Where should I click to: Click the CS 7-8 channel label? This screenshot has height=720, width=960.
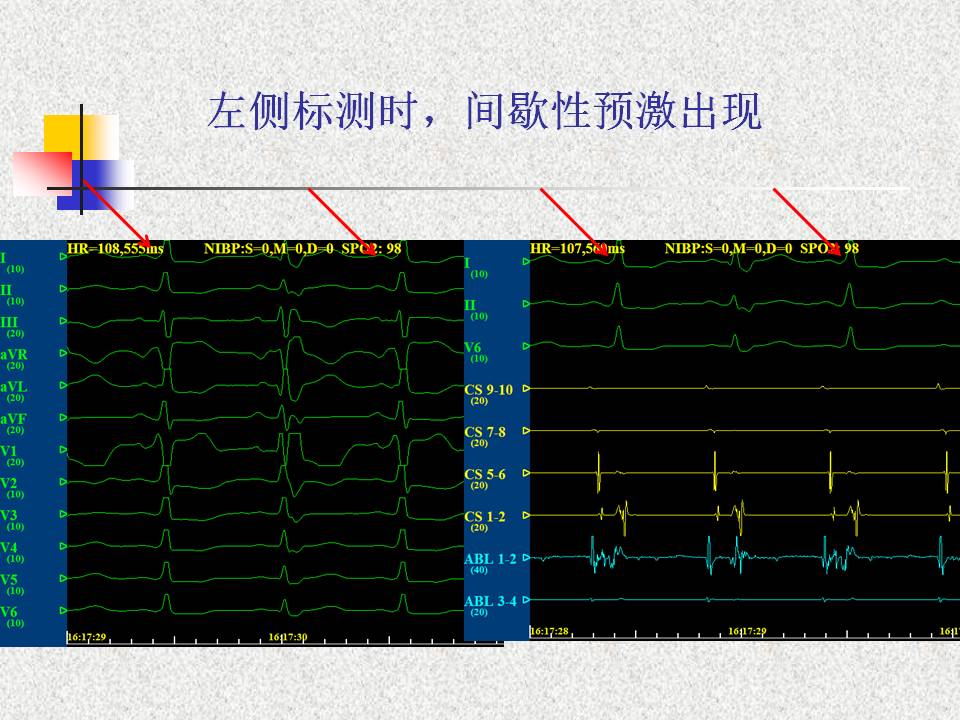tap(485, 432)
